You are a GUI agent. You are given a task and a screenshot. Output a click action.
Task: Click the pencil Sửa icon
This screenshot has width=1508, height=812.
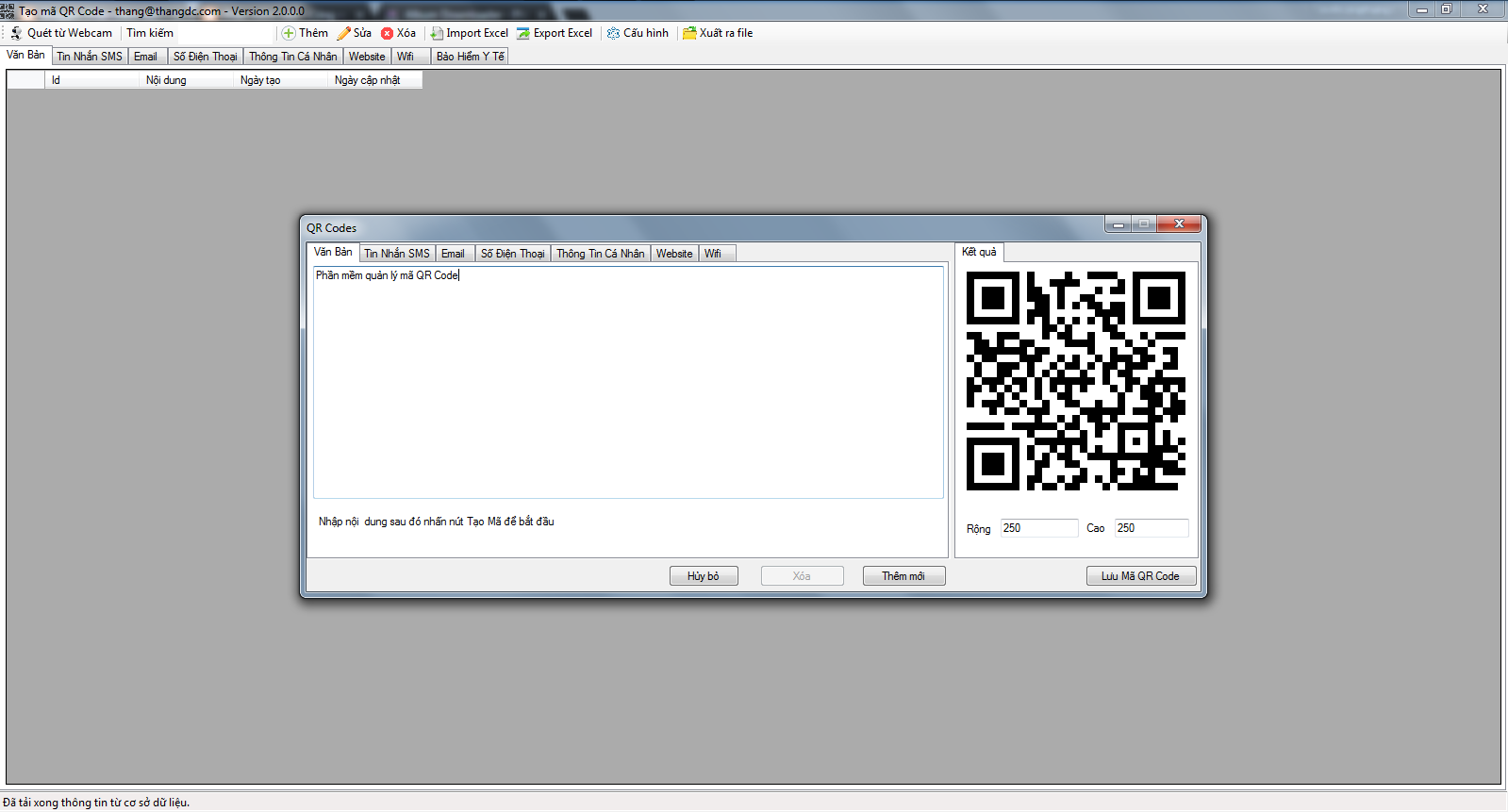[x=344, y=33]
